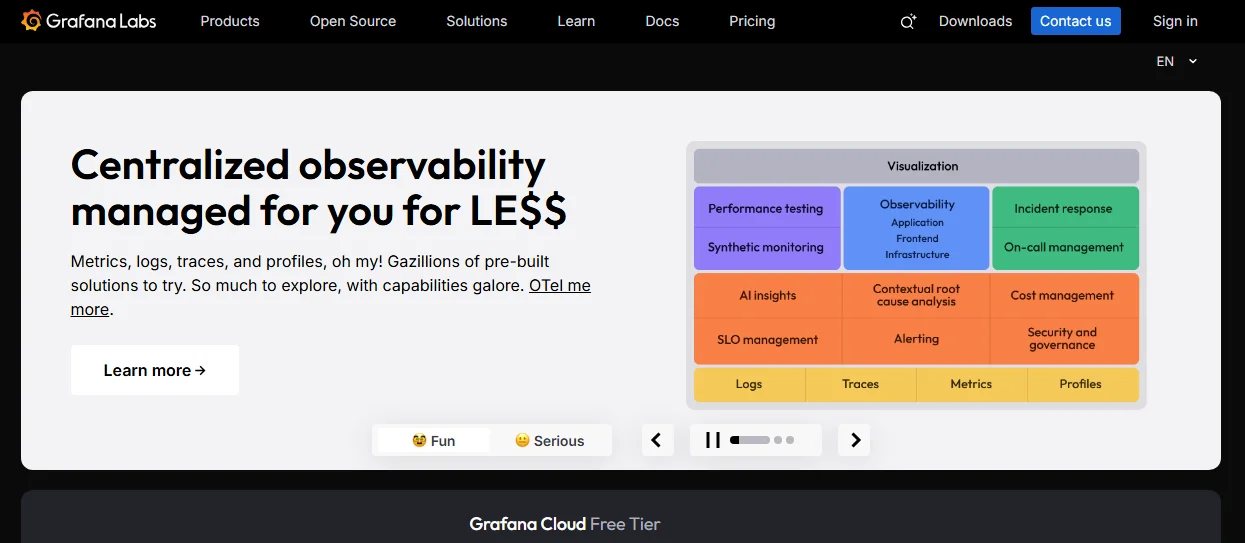The height and width of the screenshot is (543, 1245).
Task: Jump to third carousel slide dot
Action: [x=790, y=440]
